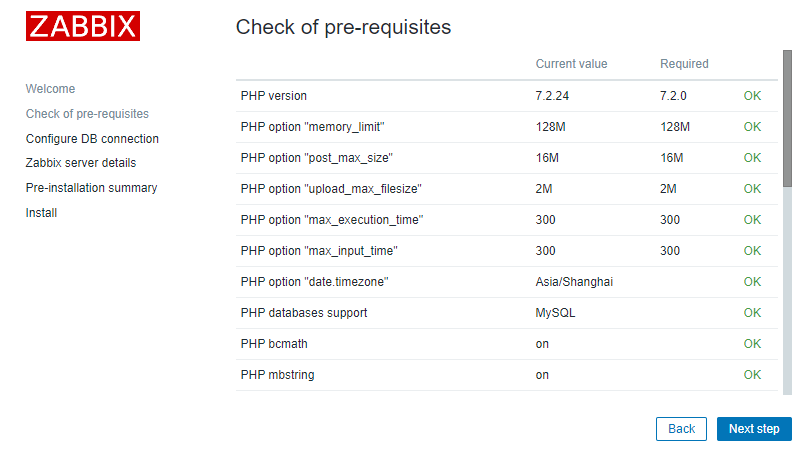Click OK status for PHP mbstring

point(752,375)
